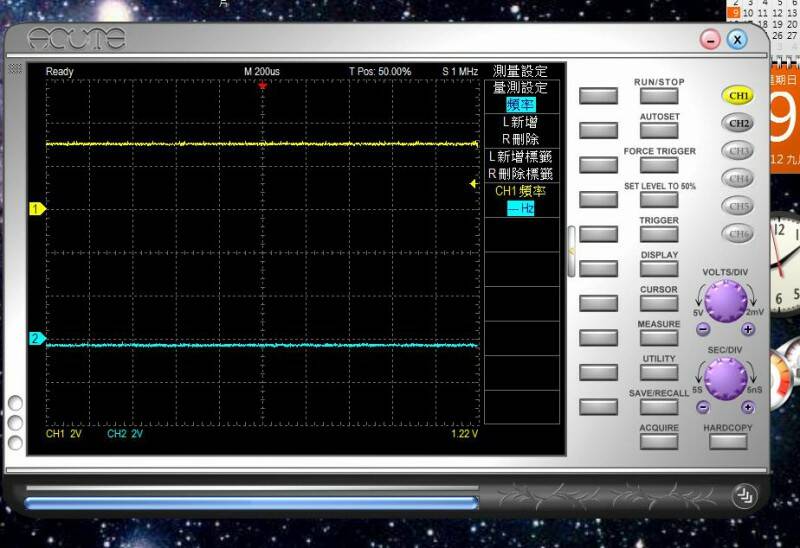Viewport: 800px width, 548px height.
Task: Click the desktop calendar gadget
Action: [x=785, y=120]
